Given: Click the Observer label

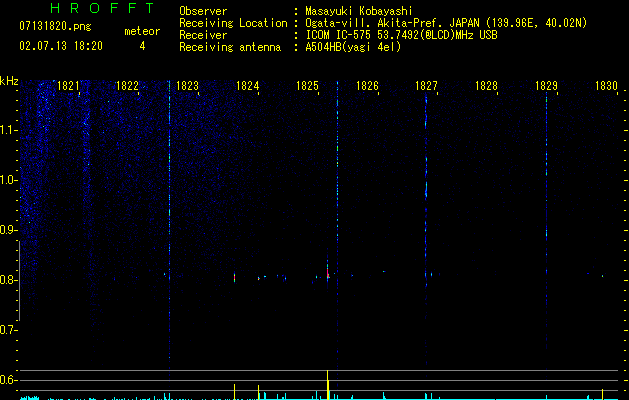Looking at the screenshot, I should coord(203,11).
